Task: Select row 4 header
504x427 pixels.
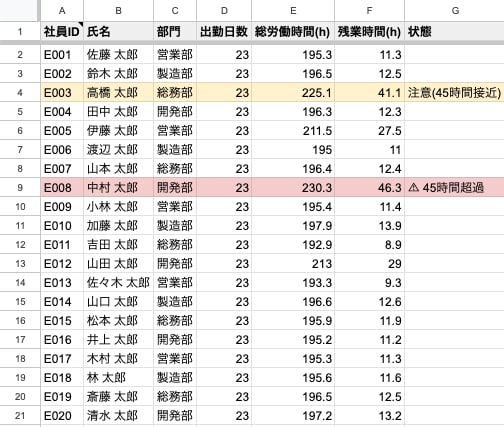Action: coord(20,92)
